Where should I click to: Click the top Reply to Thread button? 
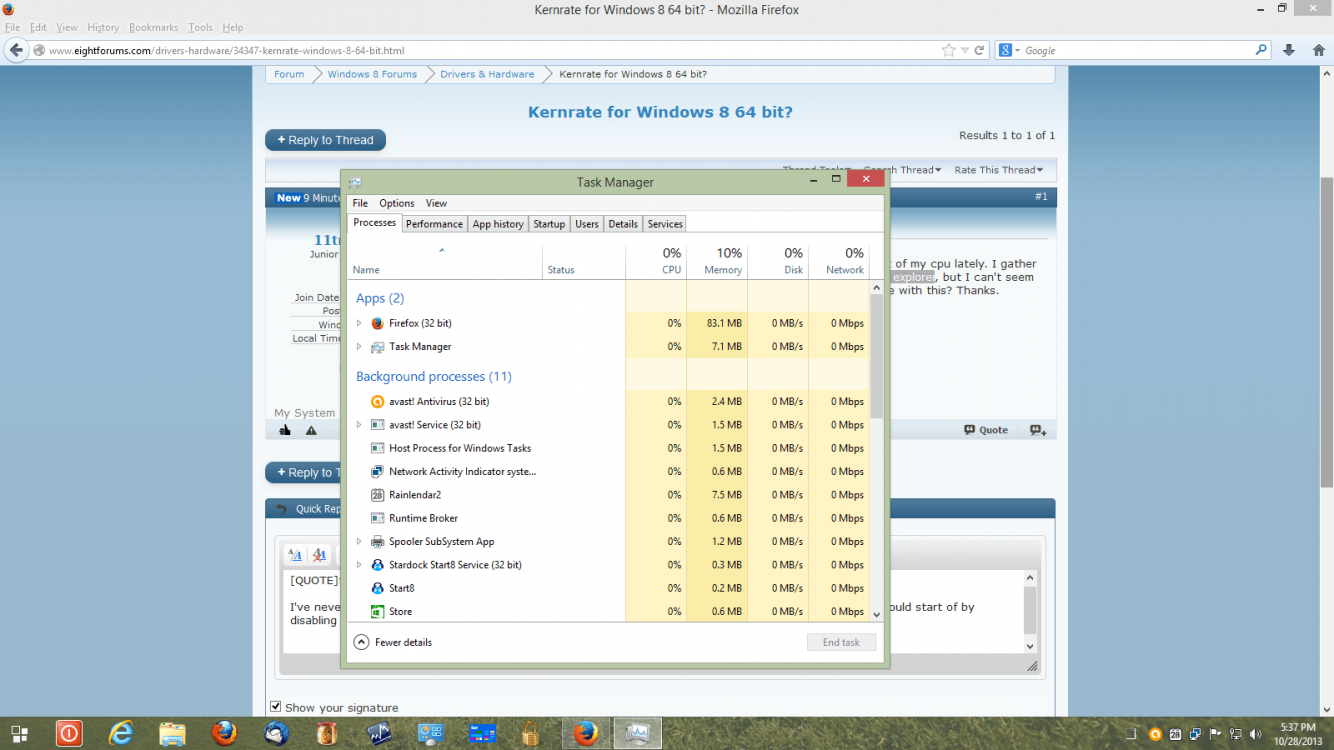click(325, 140)
